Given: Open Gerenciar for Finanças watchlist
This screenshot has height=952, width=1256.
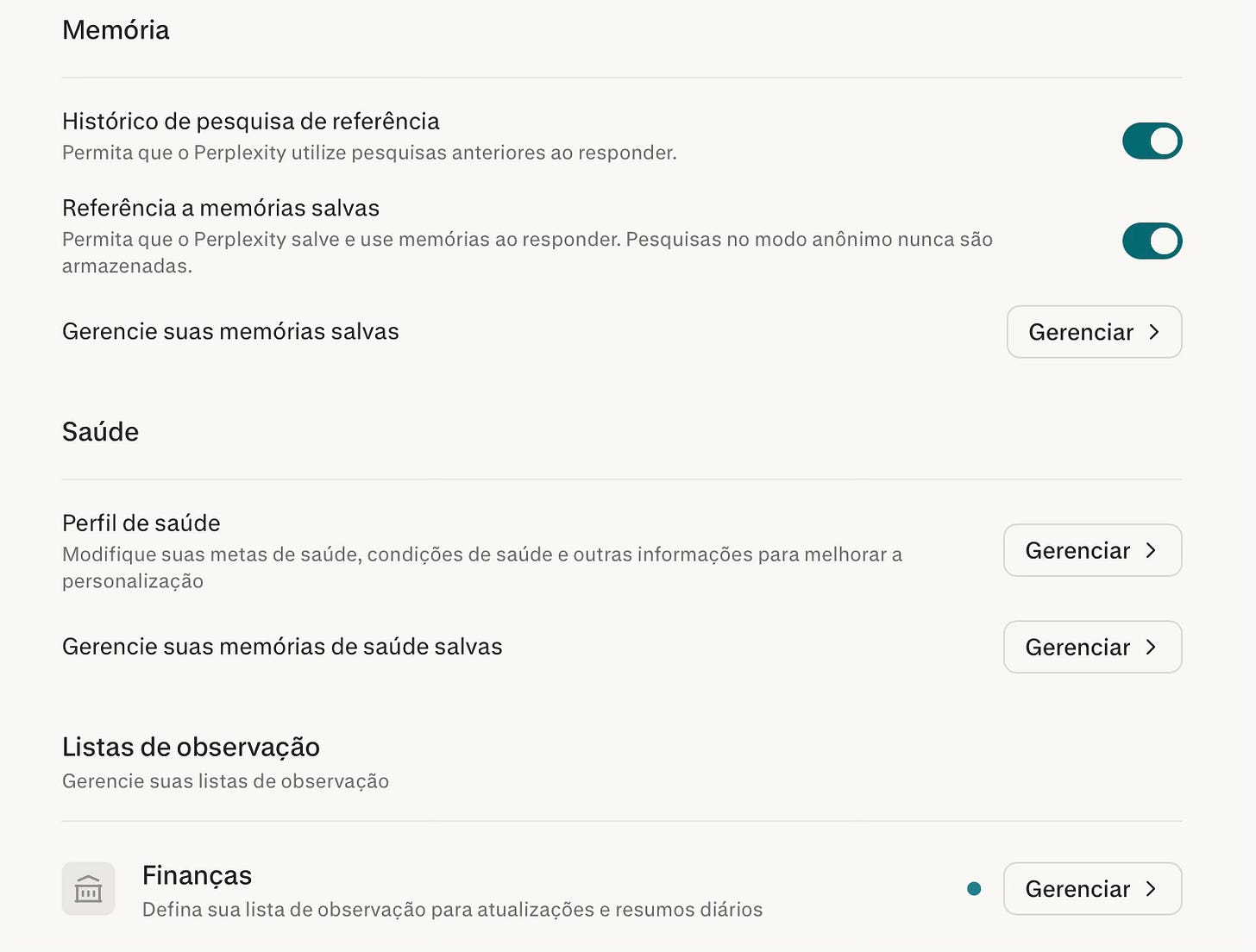Looking at the screenshot, I should click(1092, 889).
